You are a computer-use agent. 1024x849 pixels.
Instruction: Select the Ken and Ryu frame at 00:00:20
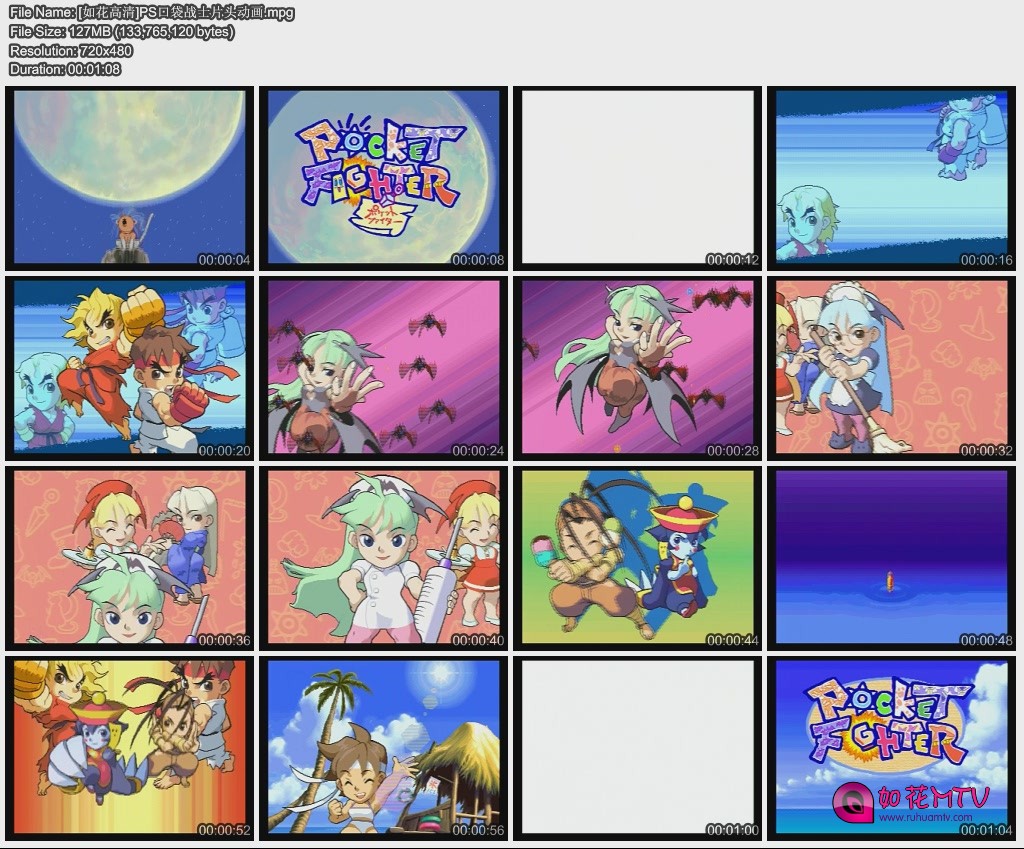pos(129,368)
